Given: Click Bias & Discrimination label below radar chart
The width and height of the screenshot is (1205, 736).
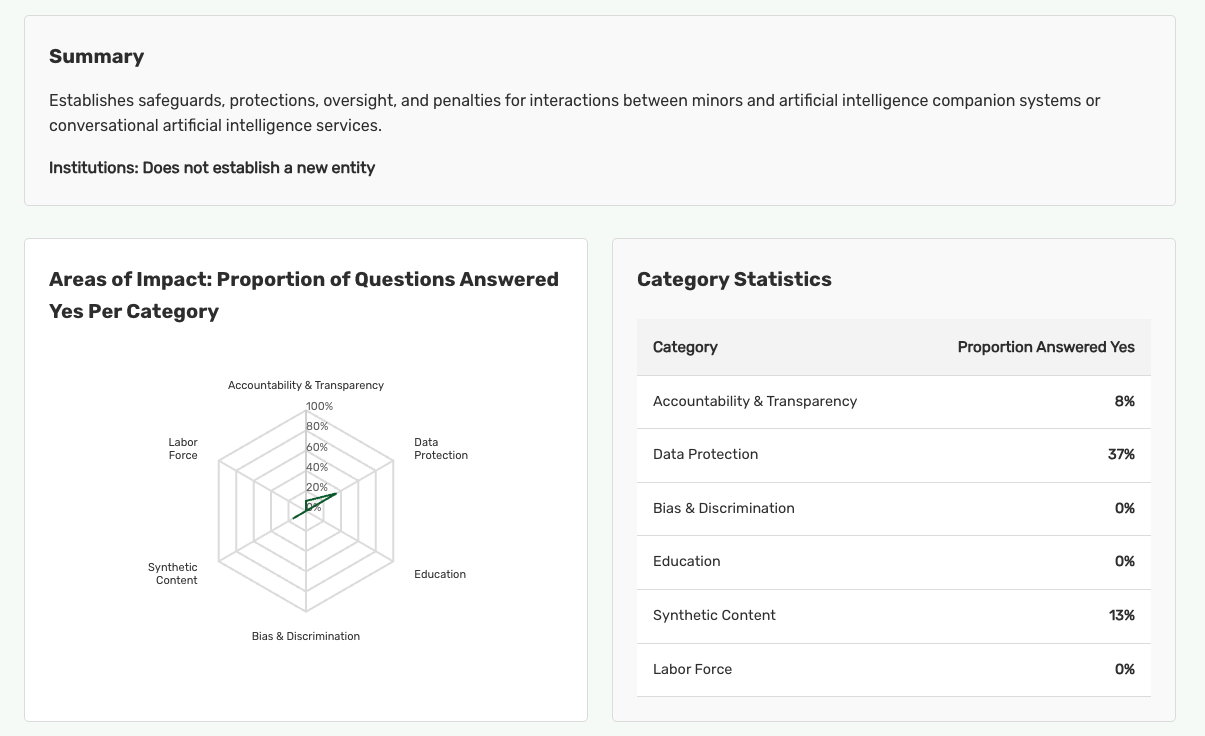Looking at the screenshot, I should pos(305,636).
